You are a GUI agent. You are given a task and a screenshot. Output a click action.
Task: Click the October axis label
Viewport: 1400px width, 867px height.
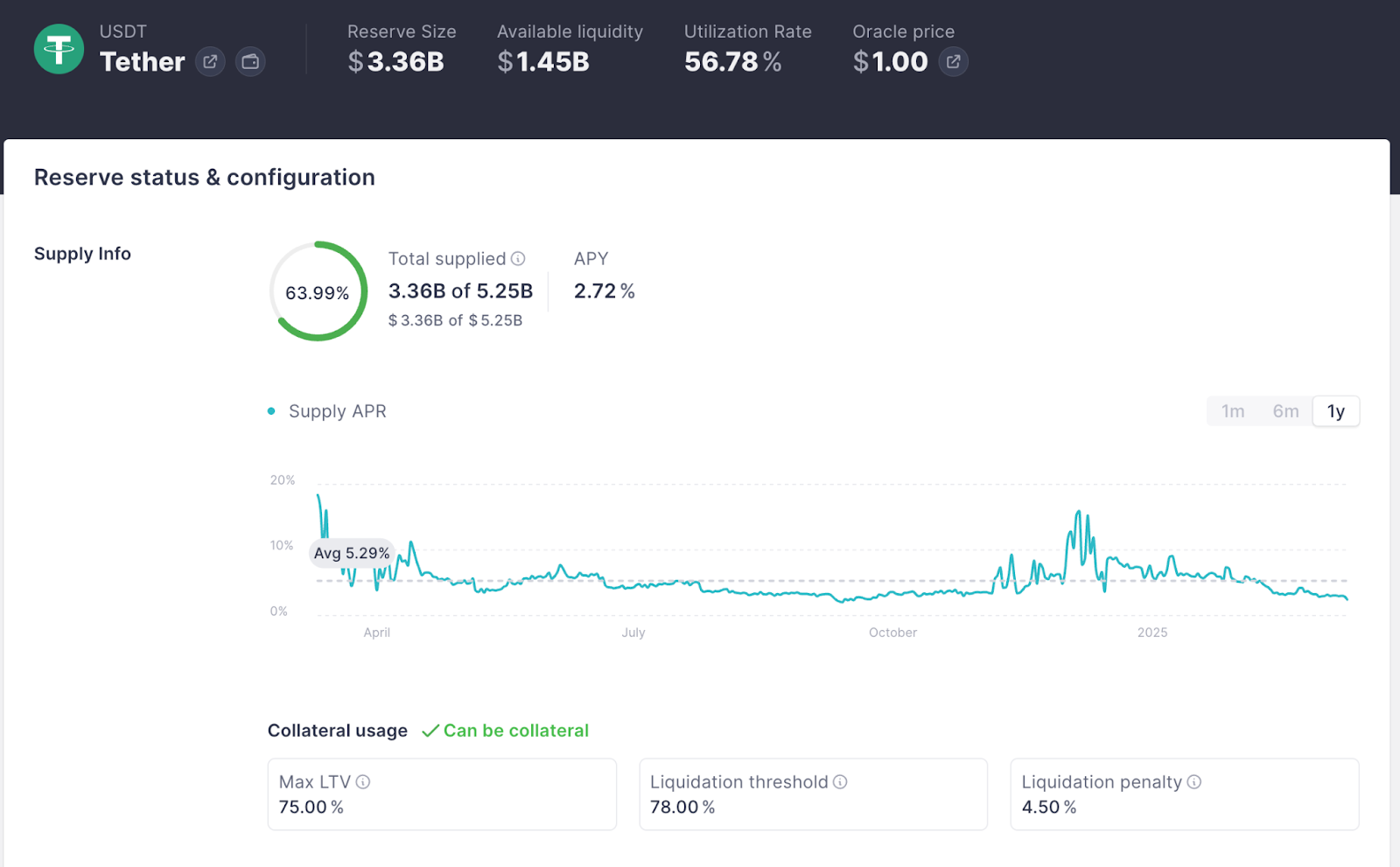coord(892,633)
